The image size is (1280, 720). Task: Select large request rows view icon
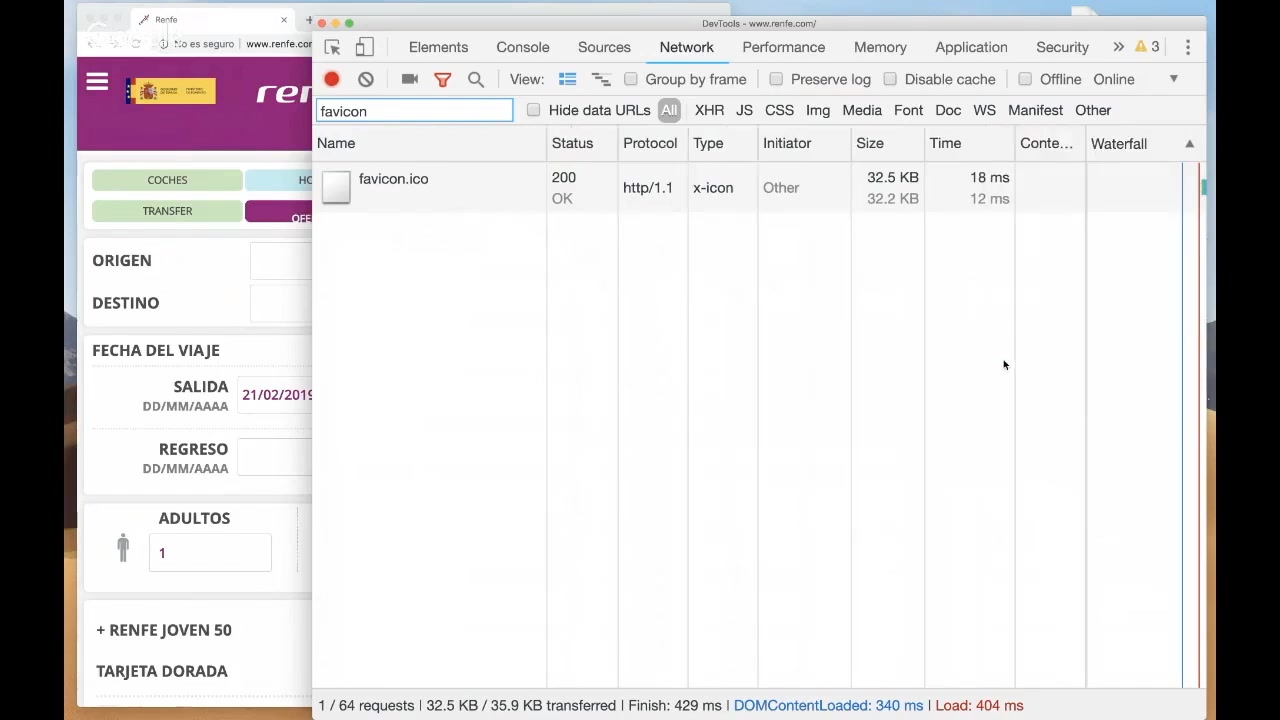[567, 79]
